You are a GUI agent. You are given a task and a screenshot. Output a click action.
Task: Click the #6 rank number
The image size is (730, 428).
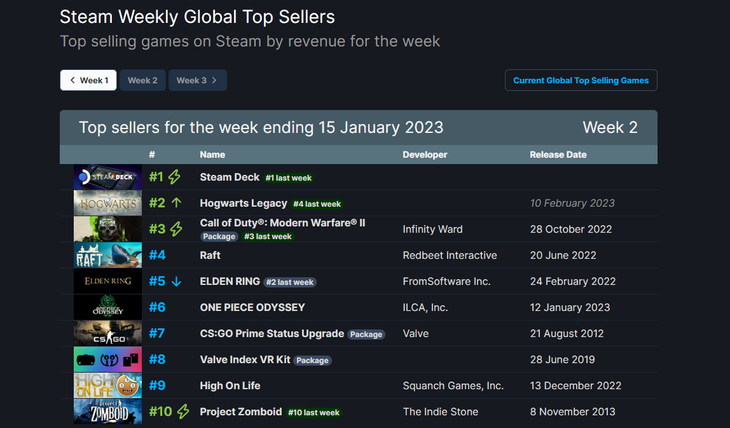[157, 307]
